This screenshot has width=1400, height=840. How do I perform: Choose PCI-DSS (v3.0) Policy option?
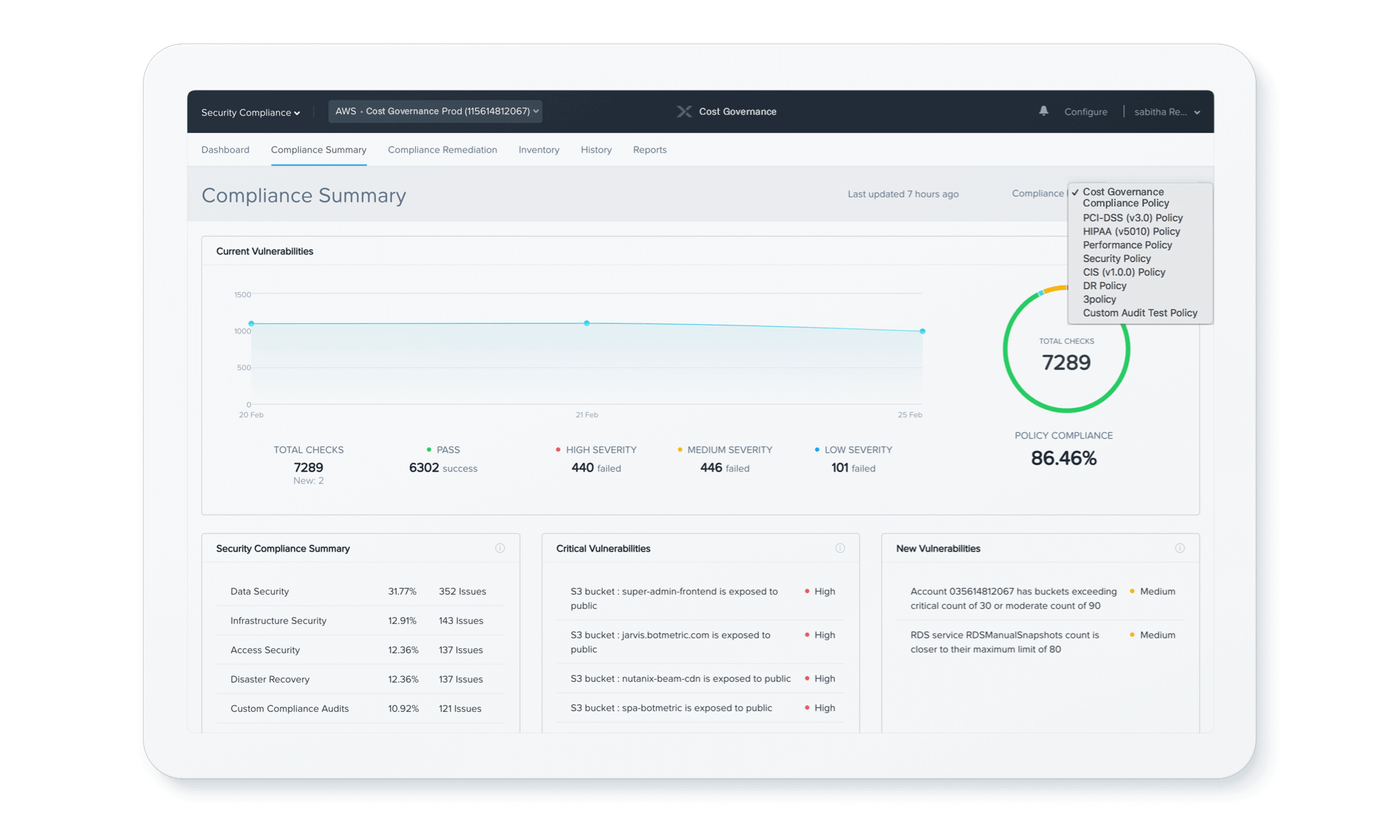(1132, 218)
